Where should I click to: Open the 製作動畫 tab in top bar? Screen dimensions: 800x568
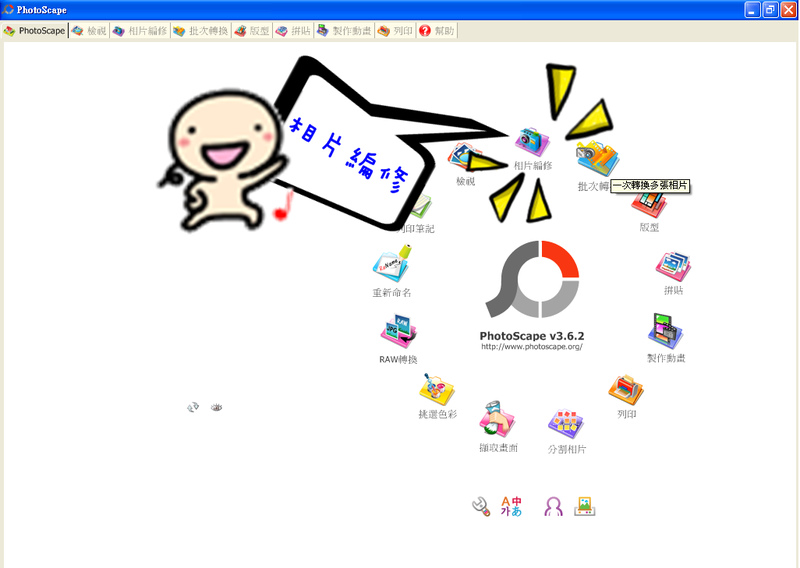pyautogui.click(x=344, y=31)
